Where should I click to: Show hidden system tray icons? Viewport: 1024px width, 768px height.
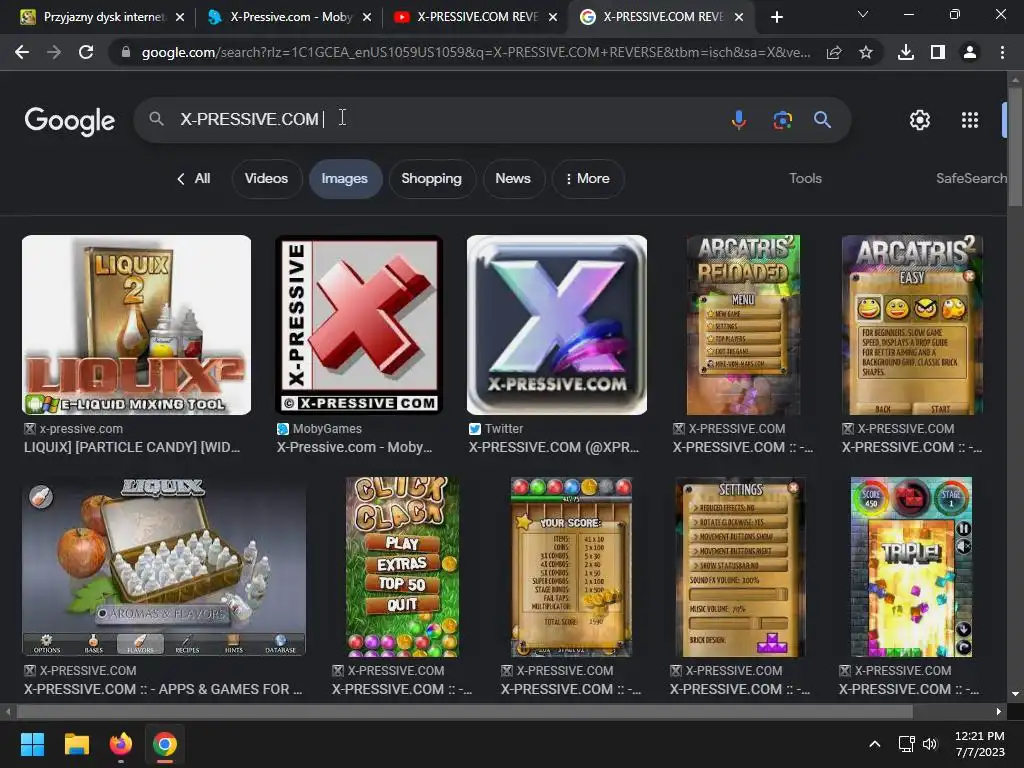tap(874, 744)
